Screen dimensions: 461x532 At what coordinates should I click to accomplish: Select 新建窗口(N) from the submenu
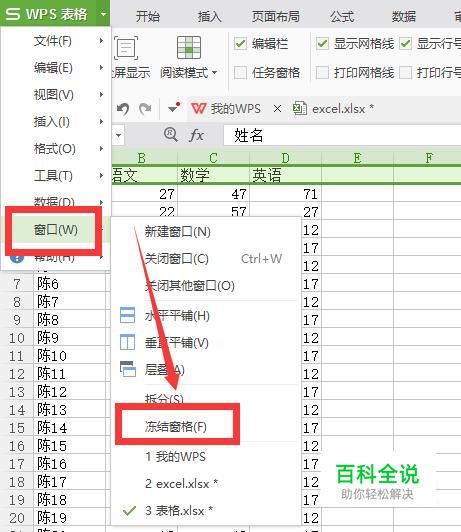tap(206, 232)
